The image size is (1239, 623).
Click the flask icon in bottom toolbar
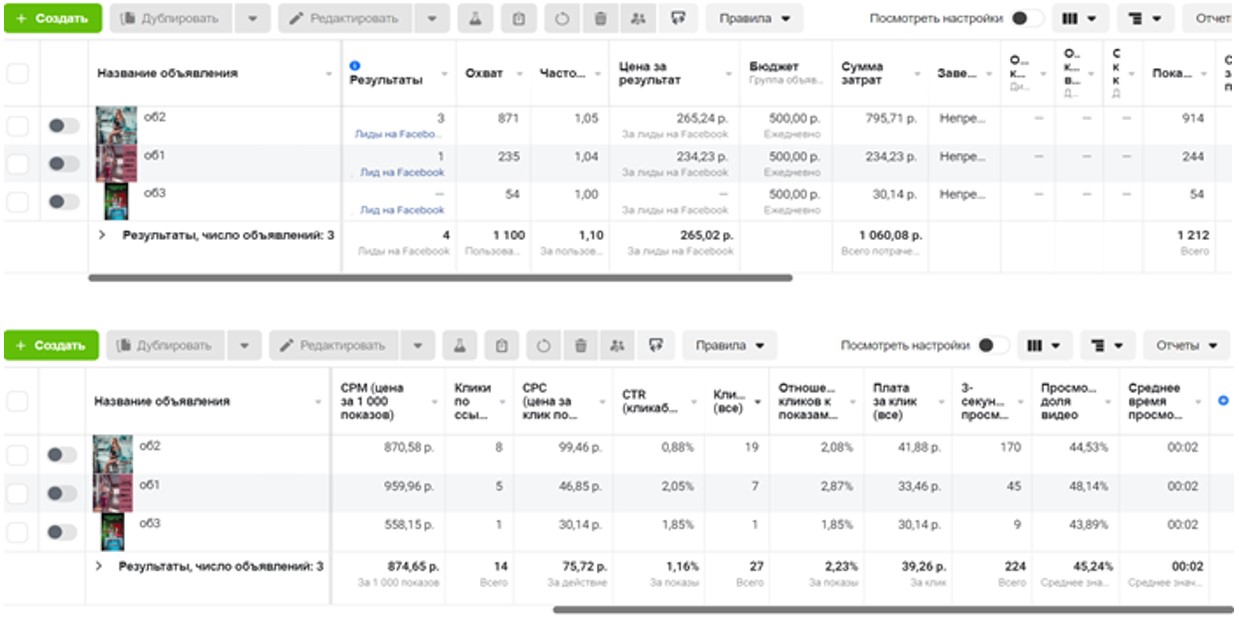[459, 345]
